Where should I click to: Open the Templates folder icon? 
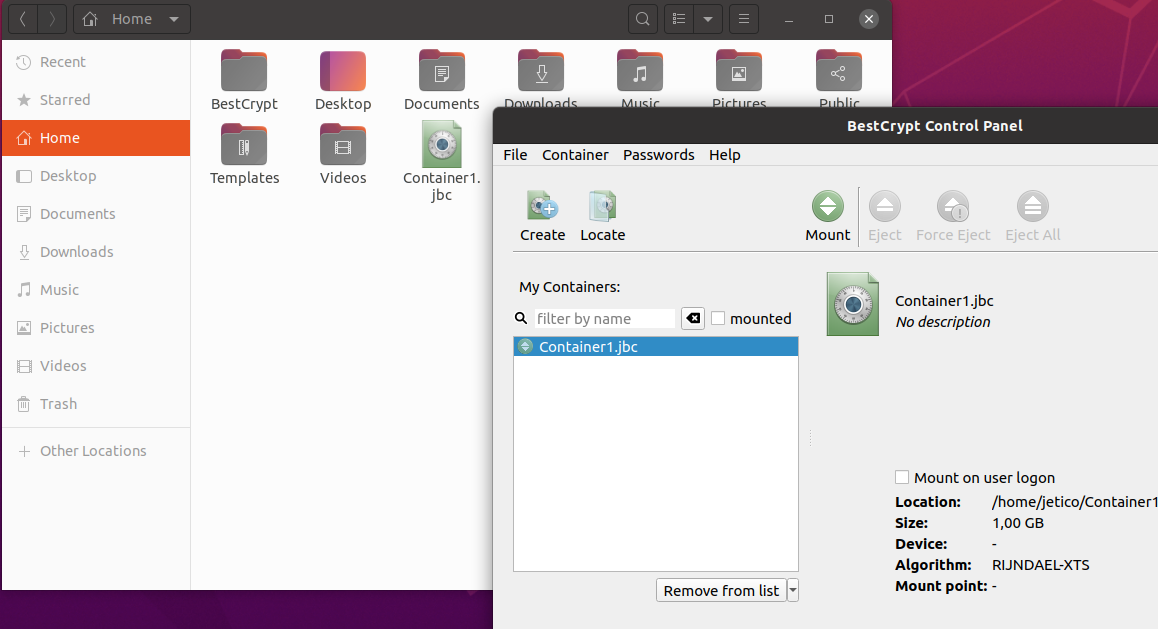point(244,144)
